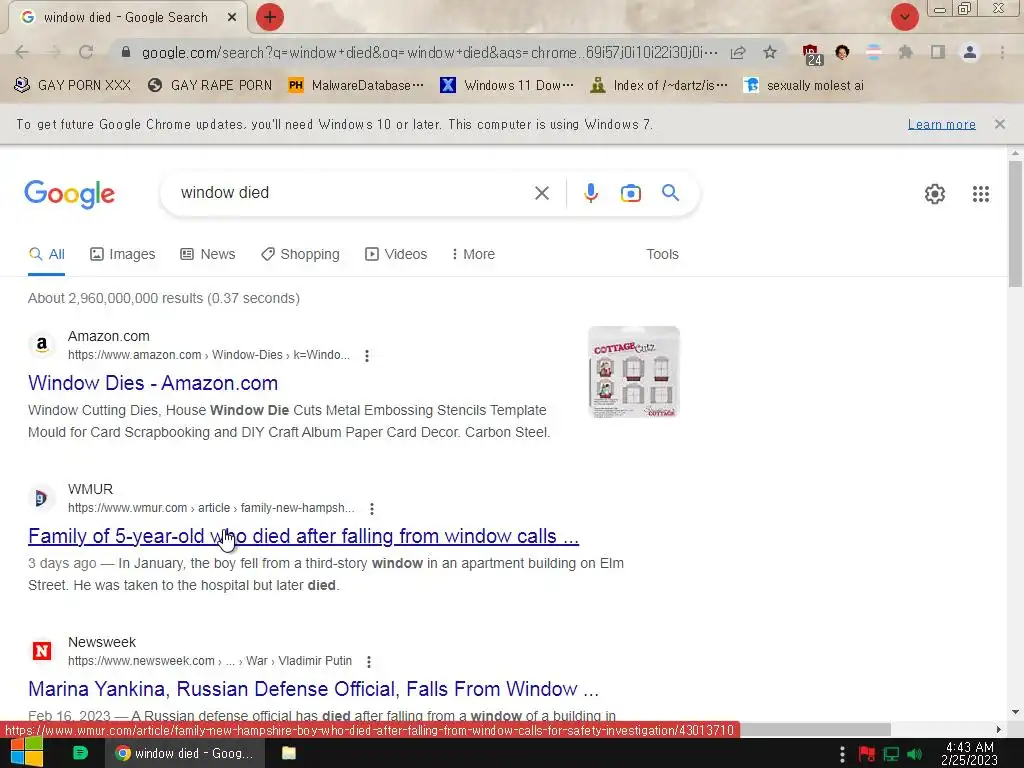Click the WMUR site favicon

tap(42, 498)
